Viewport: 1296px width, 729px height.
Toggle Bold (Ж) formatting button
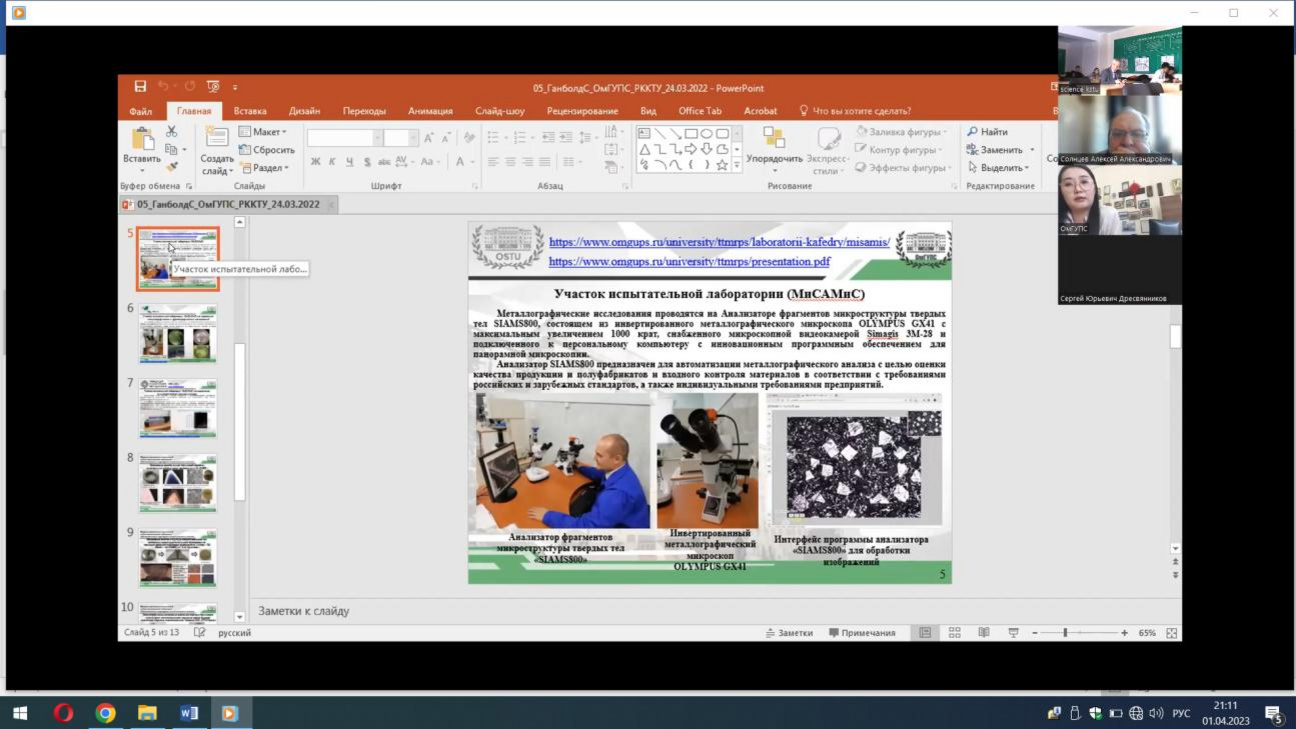[x=315, y=162]
